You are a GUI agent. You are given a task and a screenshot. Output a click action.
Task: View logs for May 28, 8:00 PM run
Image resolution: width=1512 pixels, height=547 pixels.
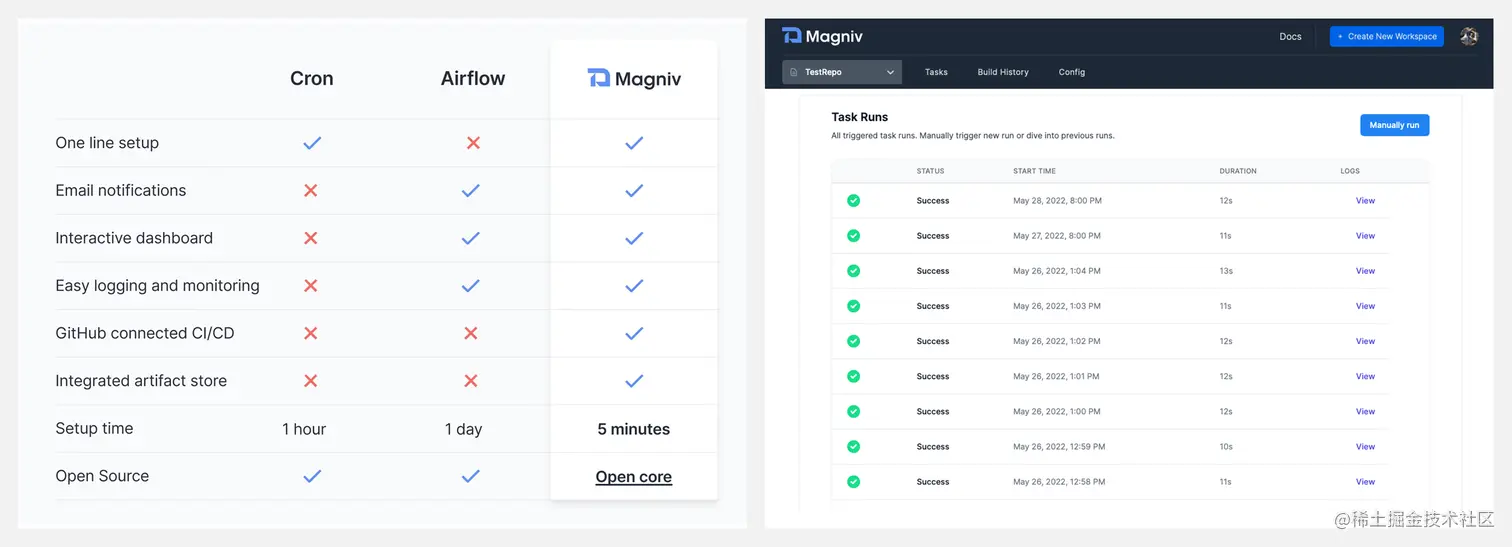coord(1365,201)
